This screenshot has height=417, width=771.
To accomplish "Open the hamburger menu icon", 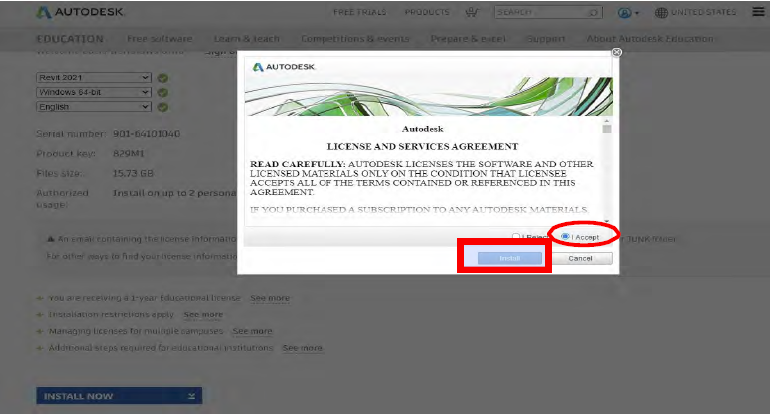I will coord(758,12).
